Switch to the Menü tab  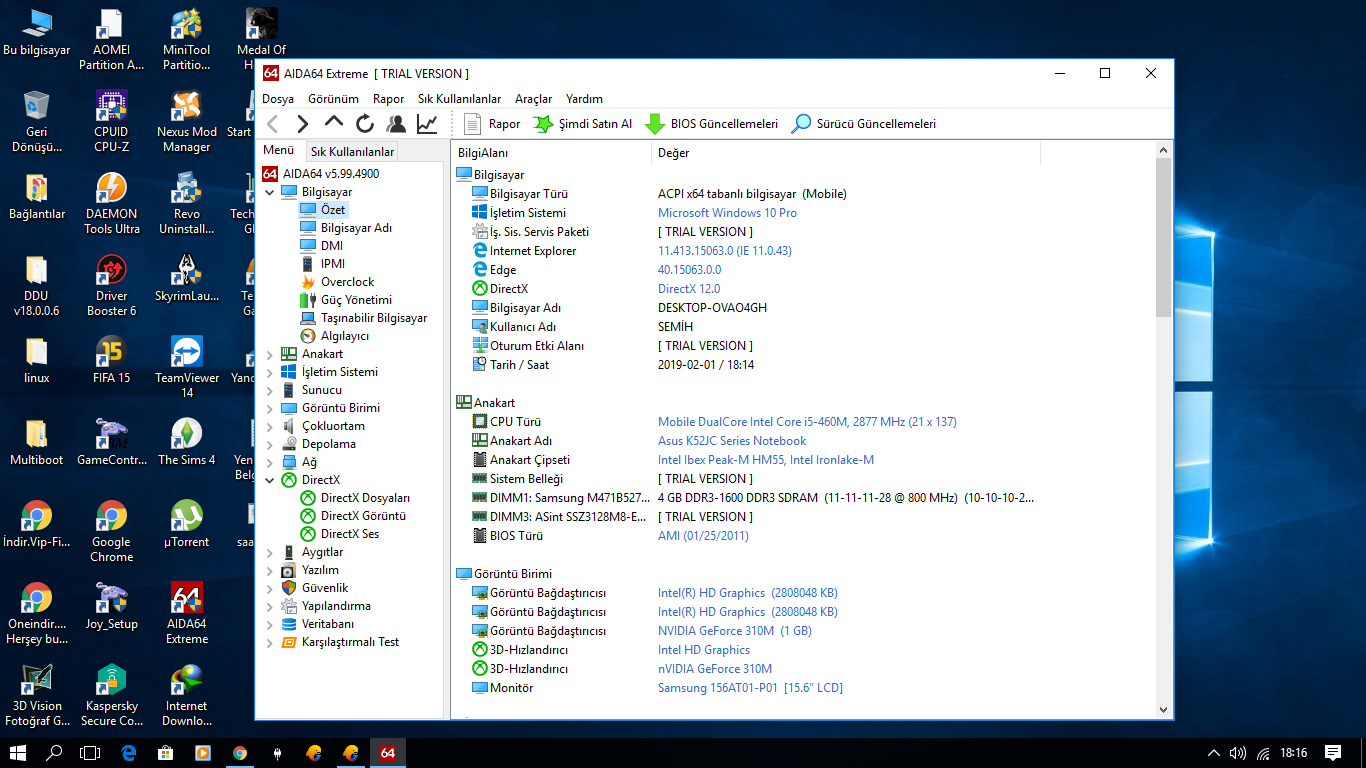tap(278, 151)
